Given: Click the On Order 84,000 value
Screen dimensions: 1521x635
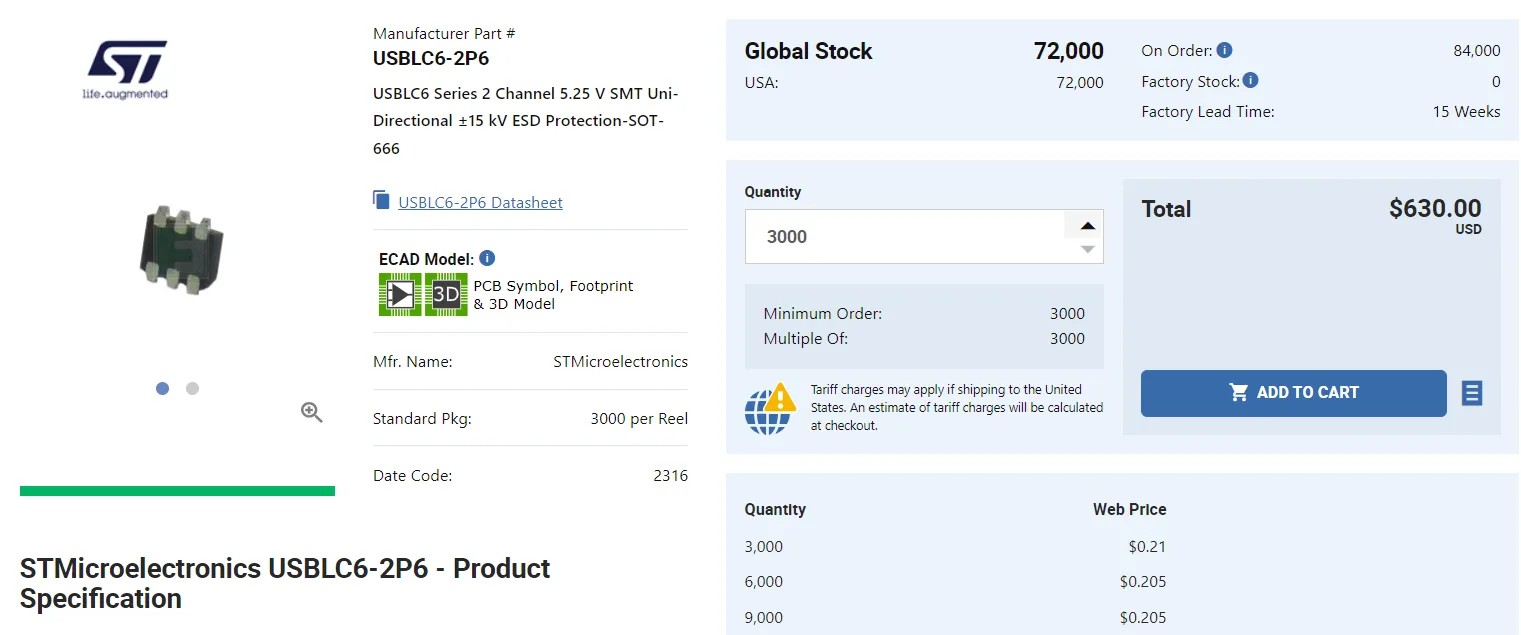Looking at the screenshot, I should [x=1477, y=50].
